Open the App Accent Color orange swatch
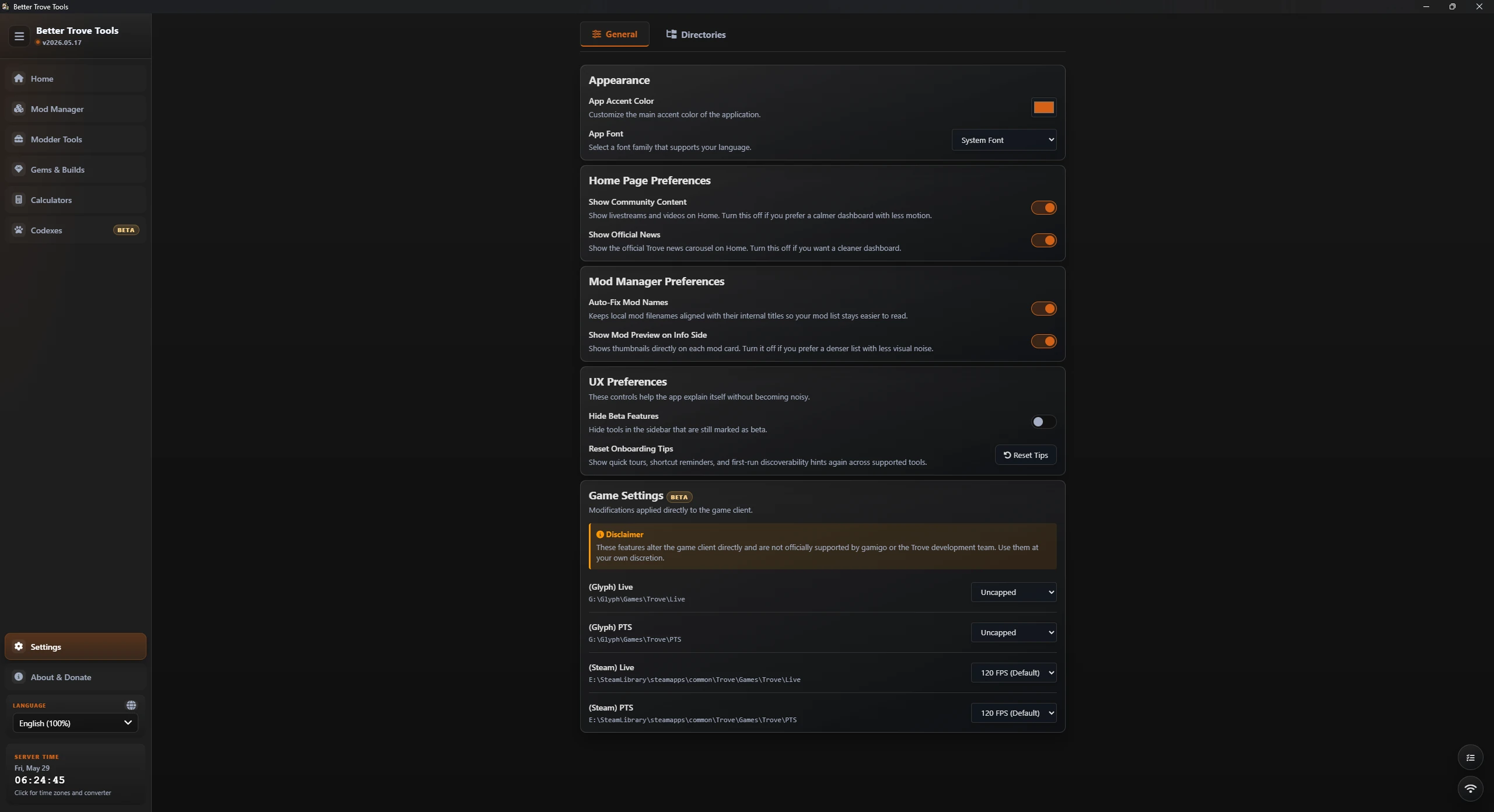Image resolution: width=1494 pixels, height=812 pixels. pyautogui.click(x=1043, y=107)
